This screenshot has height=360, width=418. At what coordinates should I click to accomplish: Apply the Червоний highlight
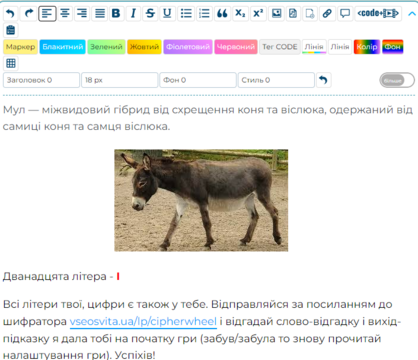click(x=236, y=47)
